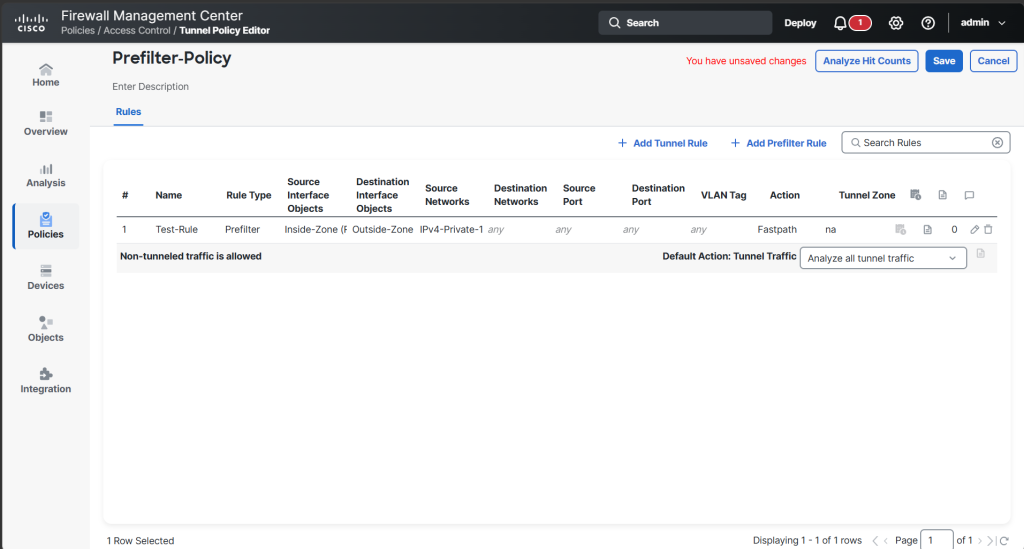
Task: Click Access Control in the breadcrumb
Action: pyautogui.click(x=136, y=31)
